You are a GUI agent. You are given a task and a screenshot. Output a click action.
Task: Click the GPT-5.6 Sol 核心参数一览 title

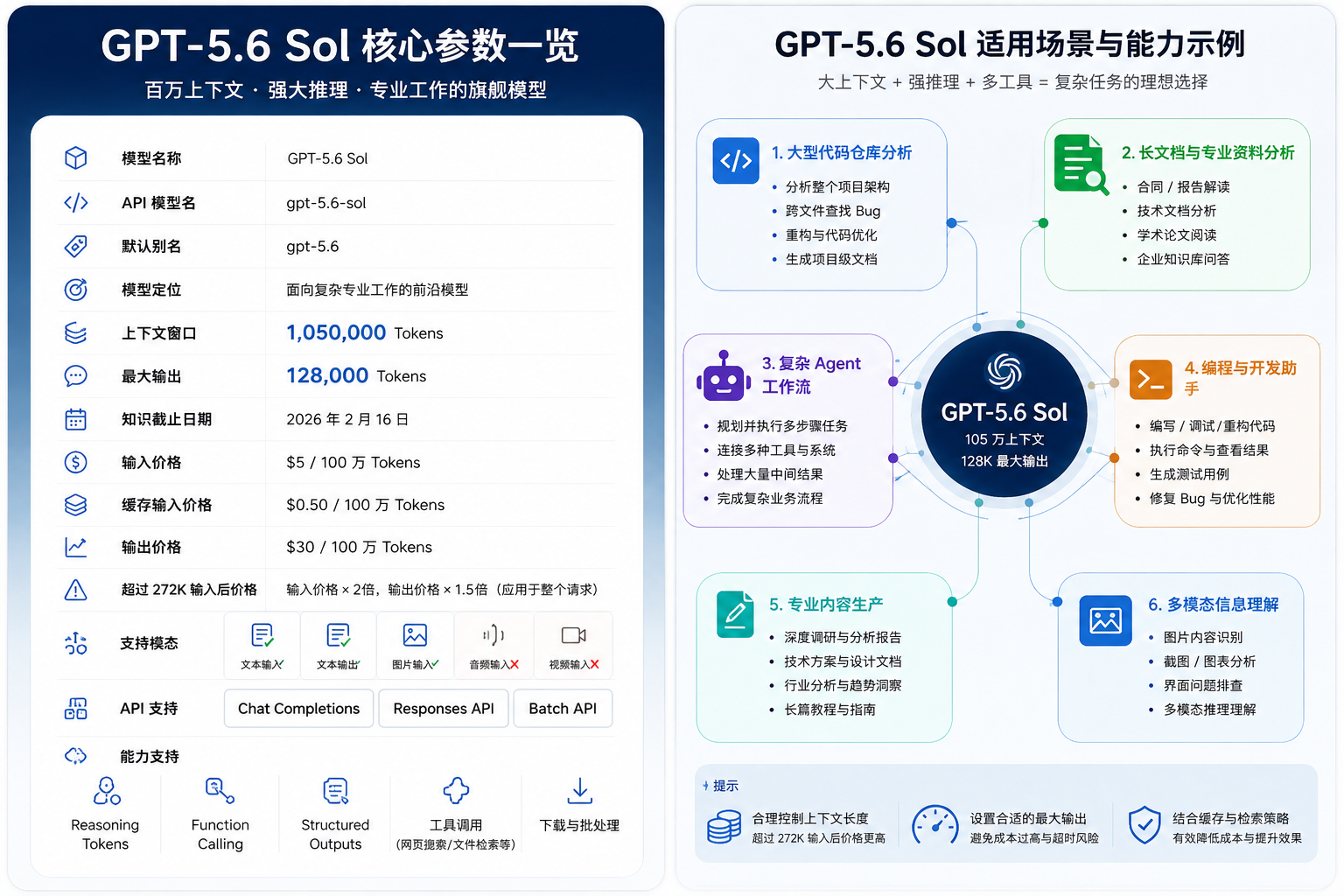pyautogui.click(x=339, y=45)
